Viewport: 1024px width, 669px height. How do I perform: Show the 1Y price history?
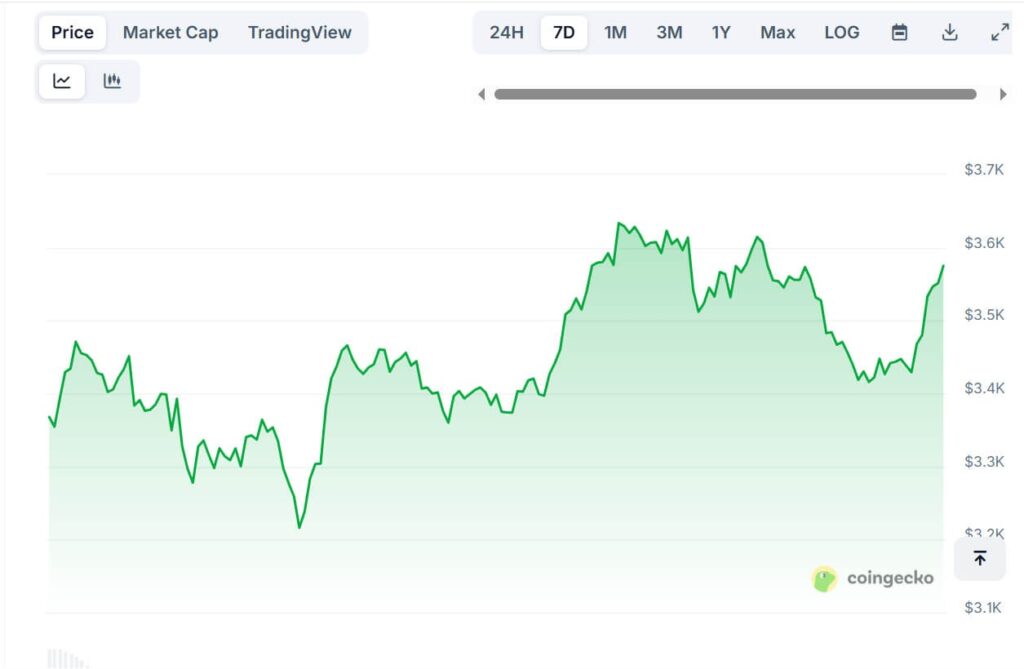[721, 32]
